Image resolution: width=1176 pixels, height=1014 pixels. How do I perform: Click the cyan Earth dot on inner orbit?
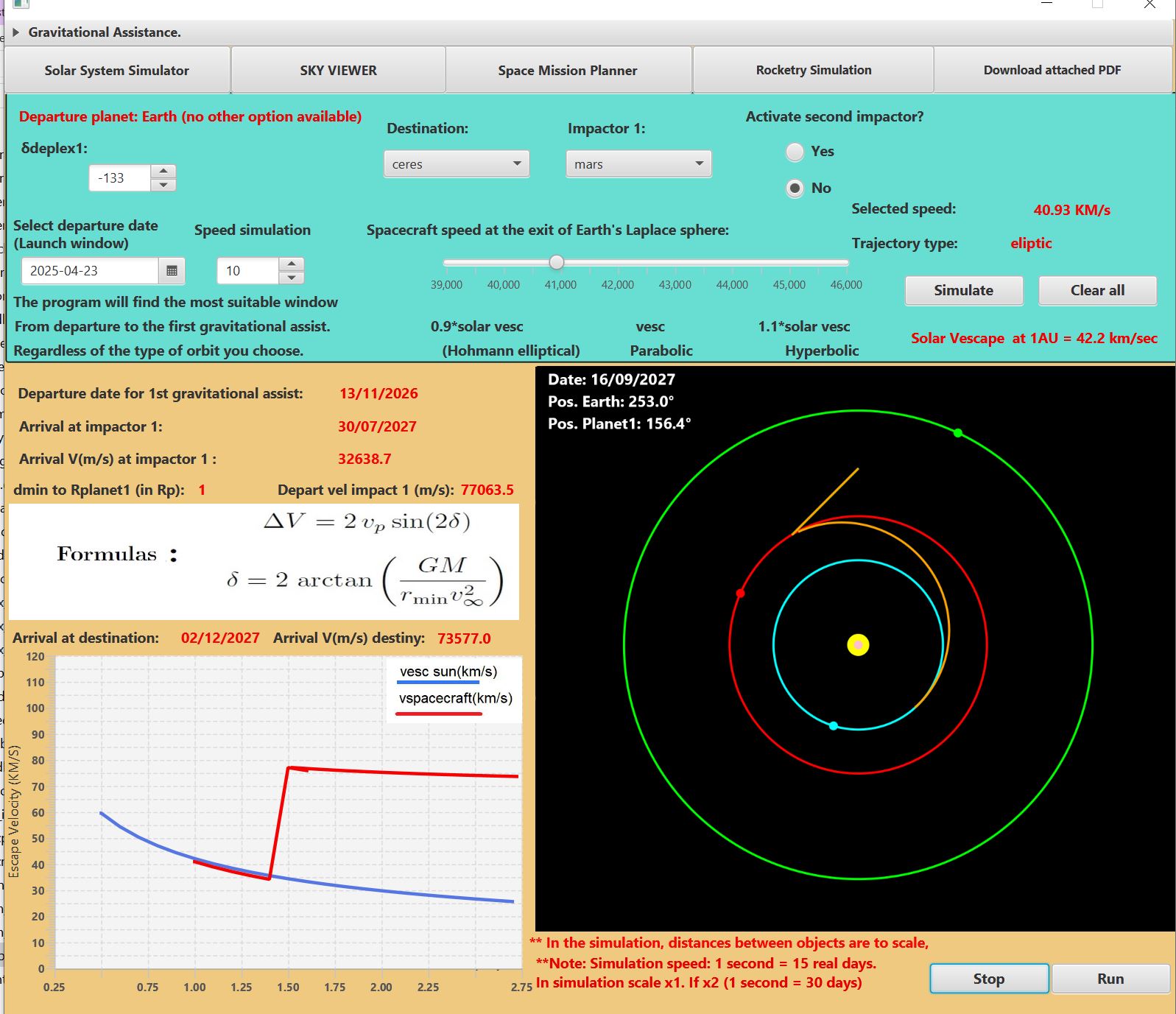[834, 726]
